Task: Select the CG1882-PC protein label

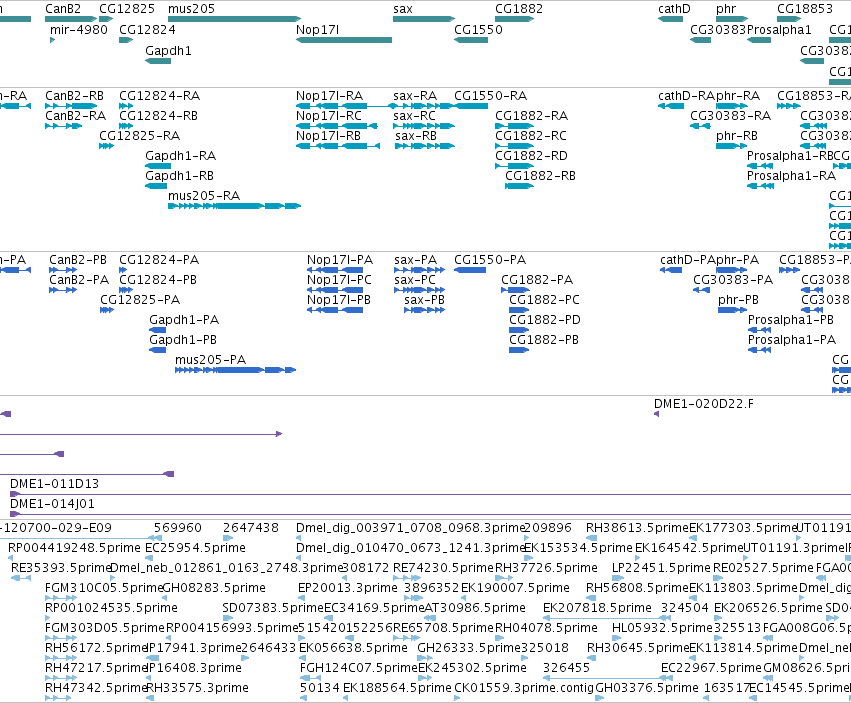Action: pos(544,300)
